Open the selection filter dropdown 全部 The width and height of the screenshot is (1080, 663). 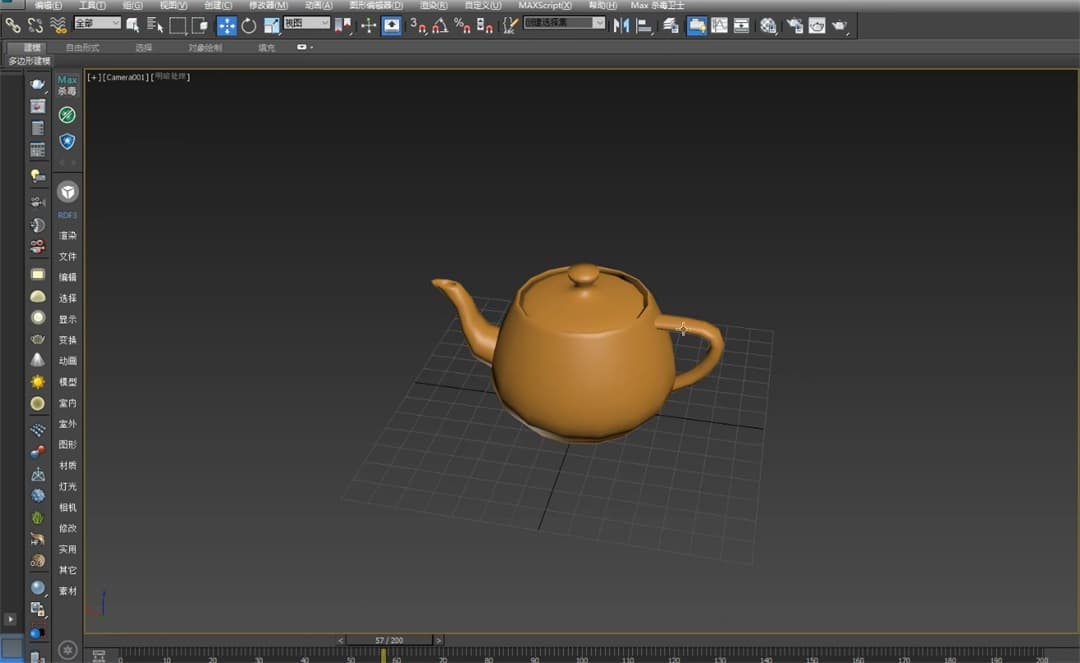click(x=97, y=23)
